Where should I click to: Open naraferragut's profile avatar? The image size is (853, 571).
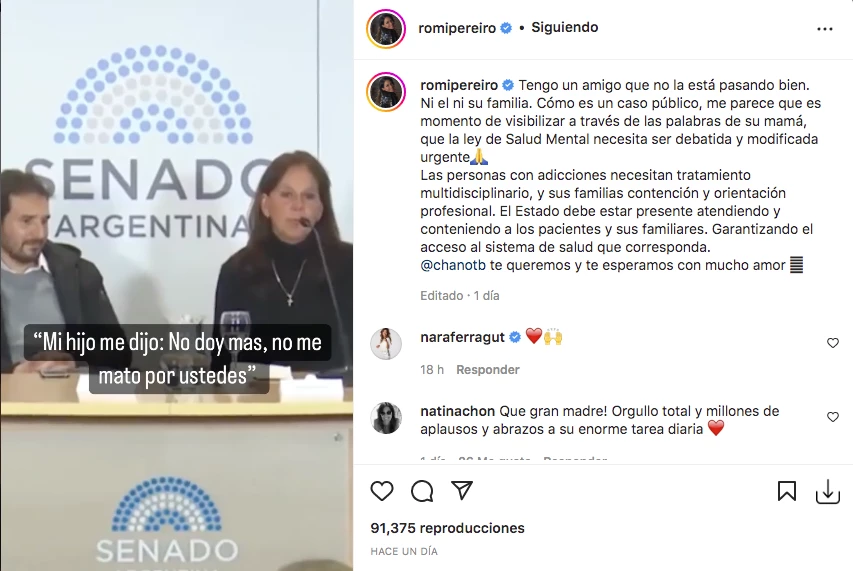pos(386,344)
